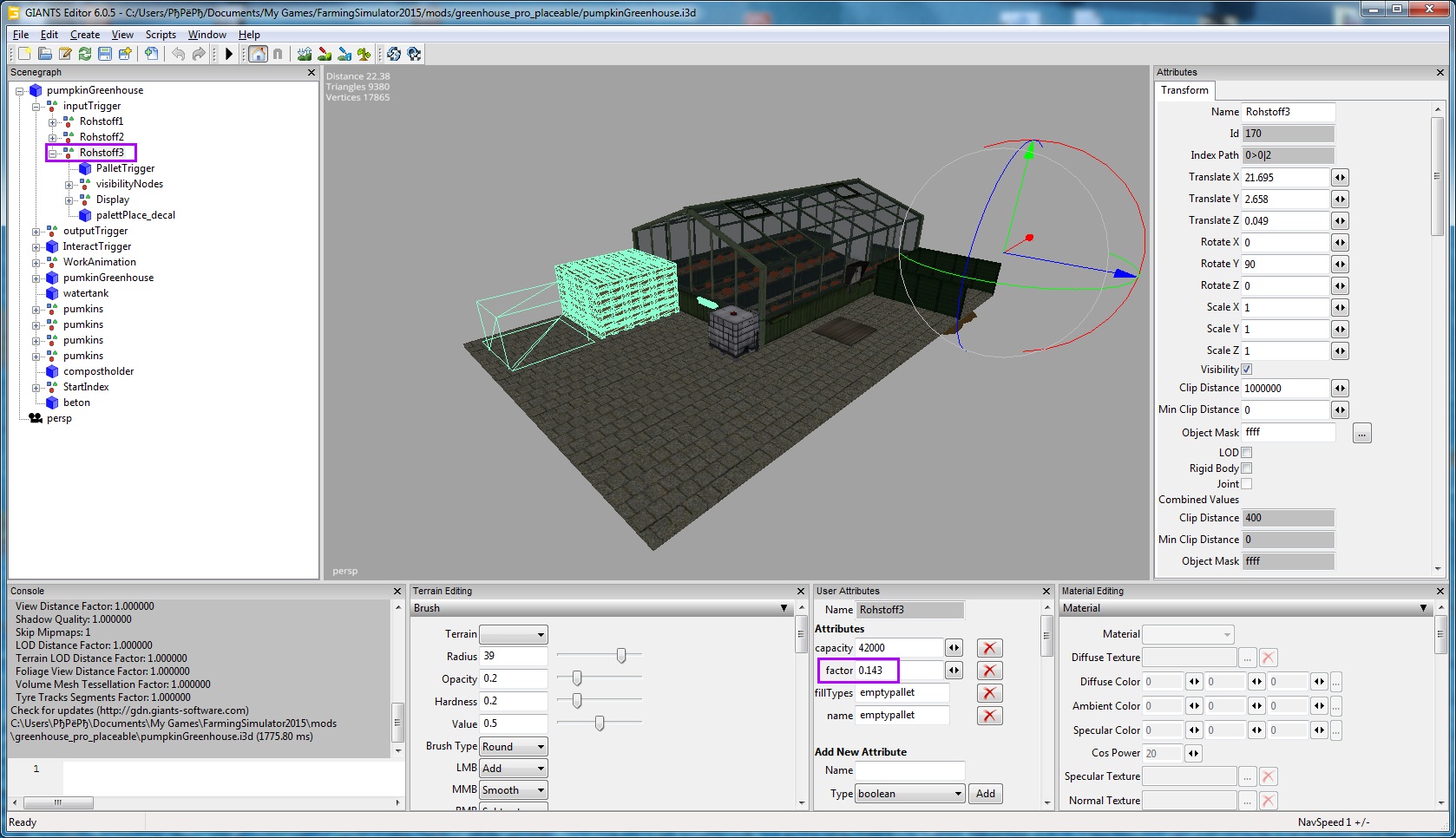Viewport: 1456px width, 838px height.
Task: Open the attribute Type boolean dropdown
Action: [x=910, y=794]
